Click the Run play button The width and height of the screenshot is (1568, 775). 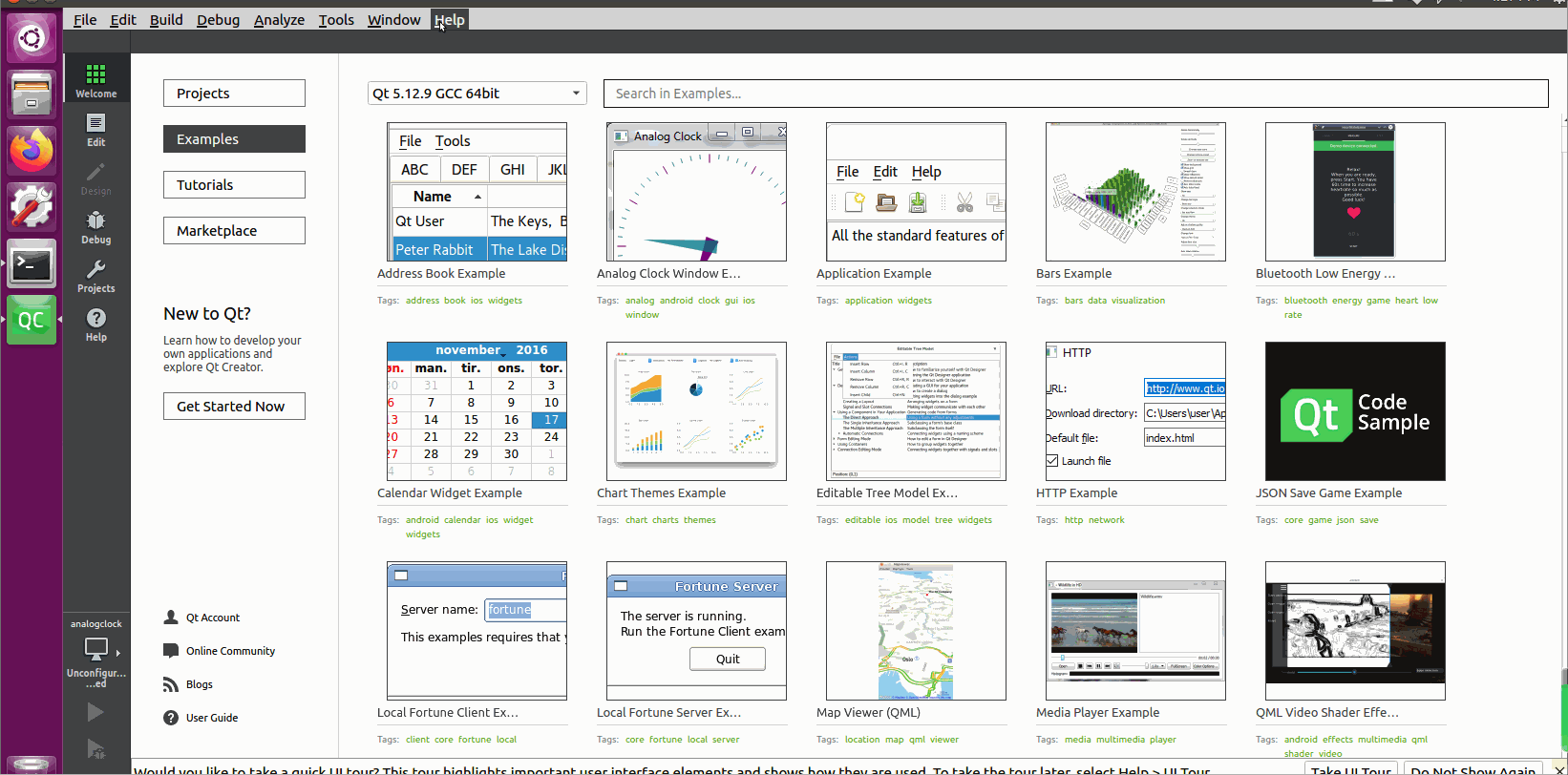point(95,712)
